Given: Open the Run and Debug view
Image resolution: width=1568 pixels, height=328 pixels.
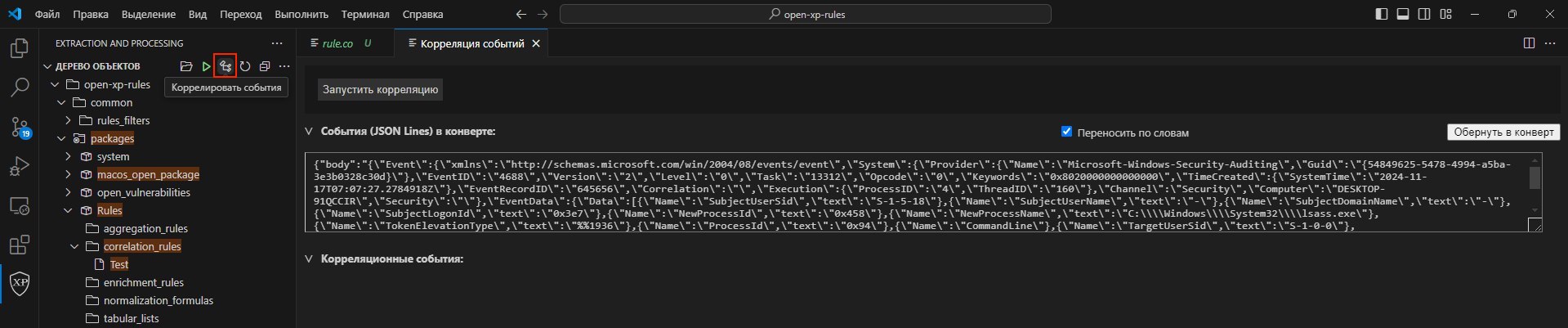Looking at the screenshot, I should pyautogui.click(x=20, y=167).
